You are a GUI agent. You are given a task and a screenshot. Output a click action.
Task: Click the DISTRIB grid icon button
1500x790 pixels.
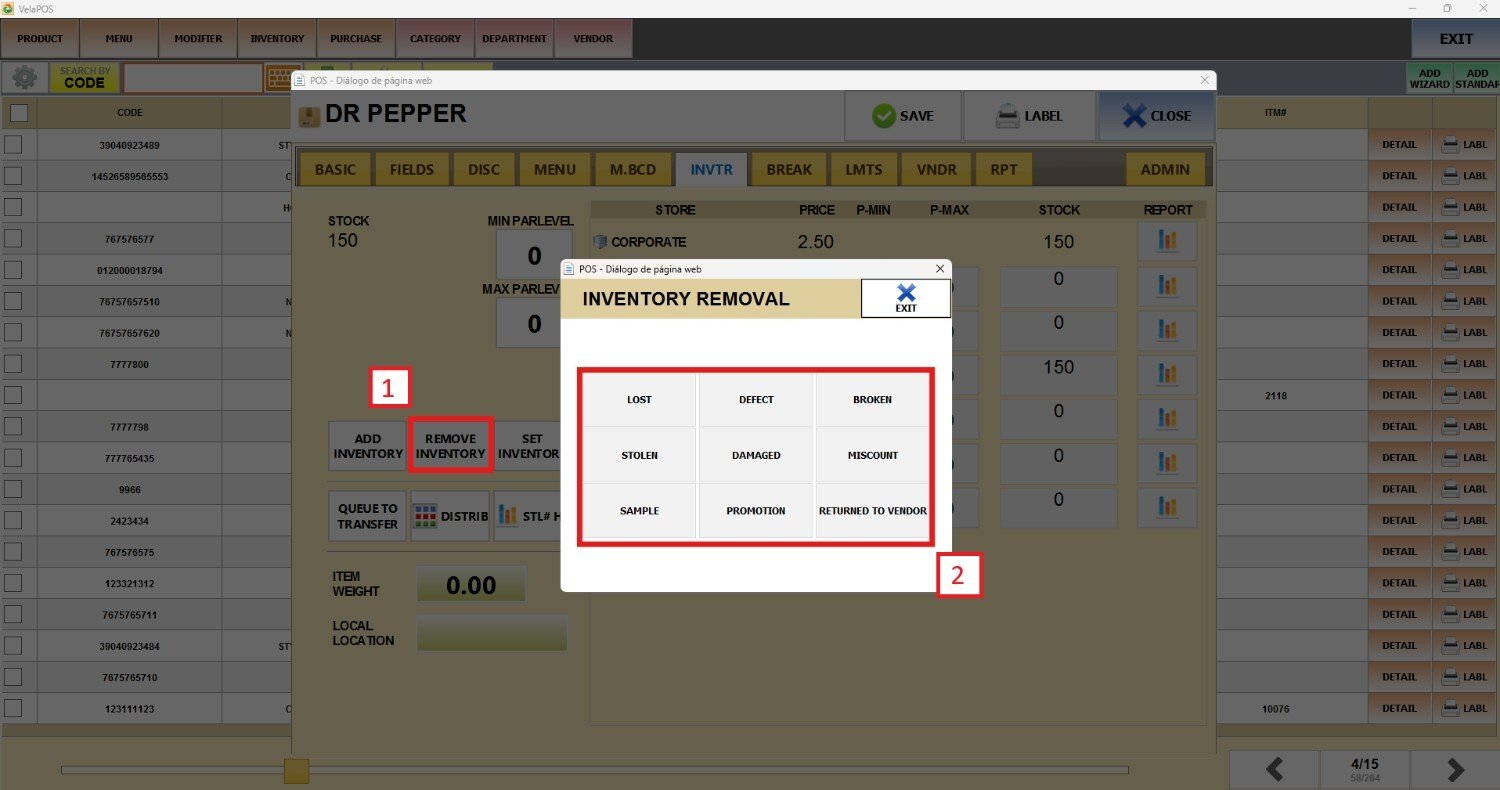(449, 517)
